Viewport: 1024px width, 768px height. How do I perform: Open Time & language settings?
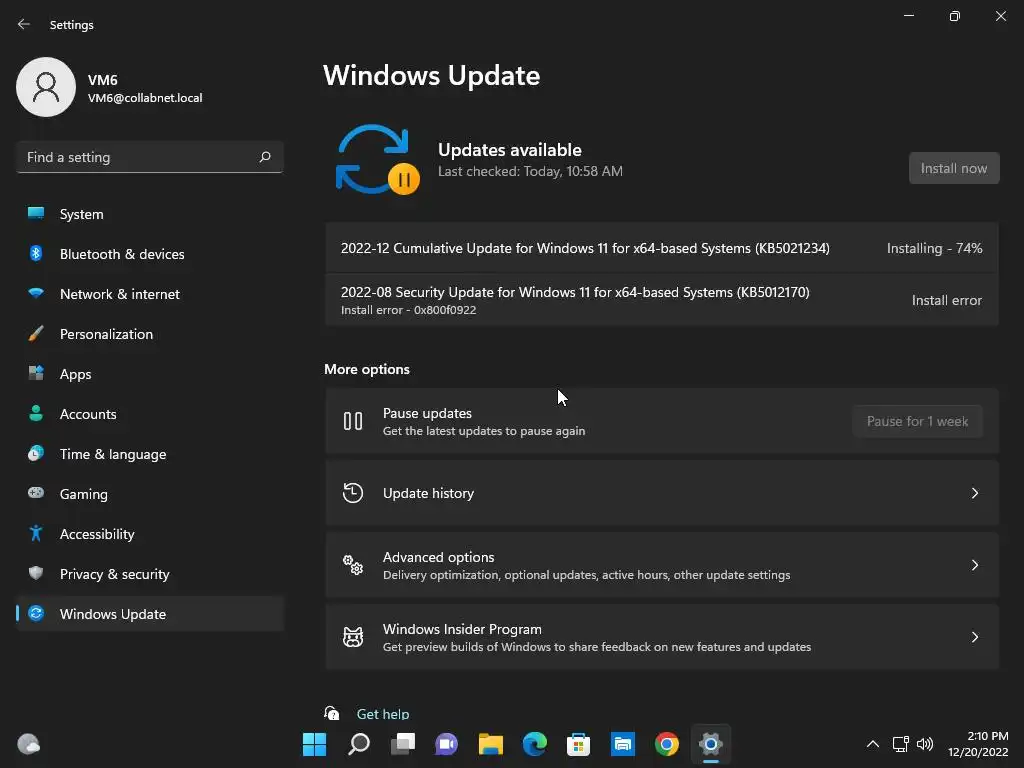click(150, 454)
